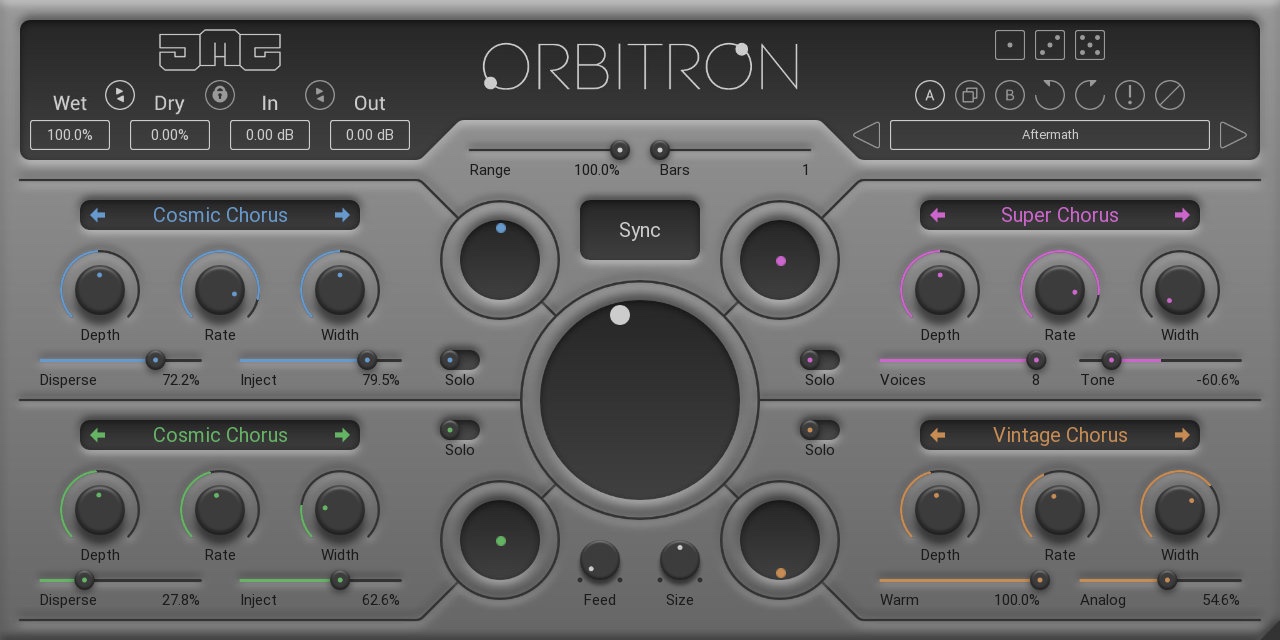Viewport: 1280px width, 640px height.
Task: Click the lock icon between Dry and In
Action: point(220,95)
